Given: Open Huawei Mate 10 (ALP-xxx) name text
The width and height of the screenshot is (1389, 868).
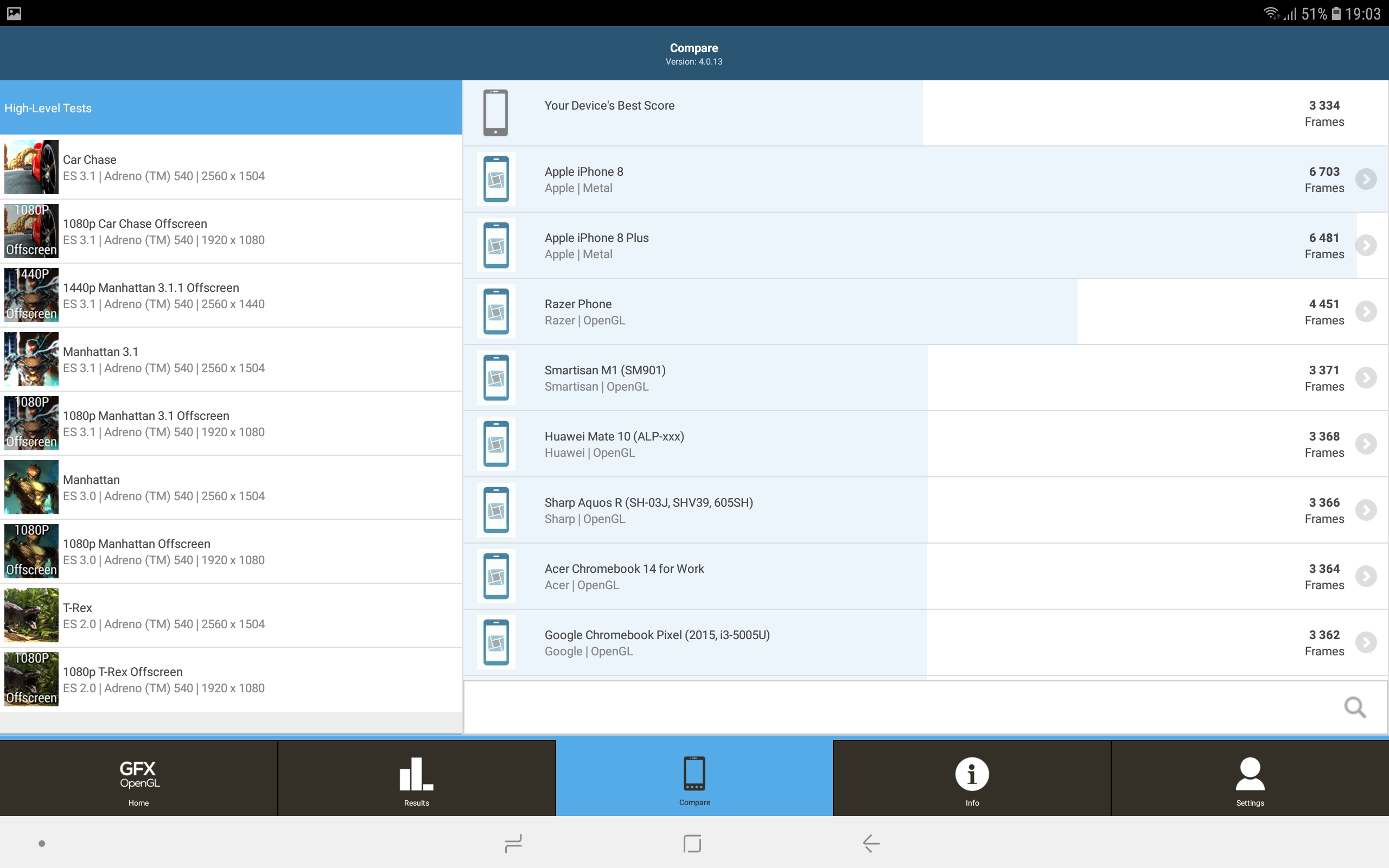Looking at the screenshot, I should [x=614, y=436].
